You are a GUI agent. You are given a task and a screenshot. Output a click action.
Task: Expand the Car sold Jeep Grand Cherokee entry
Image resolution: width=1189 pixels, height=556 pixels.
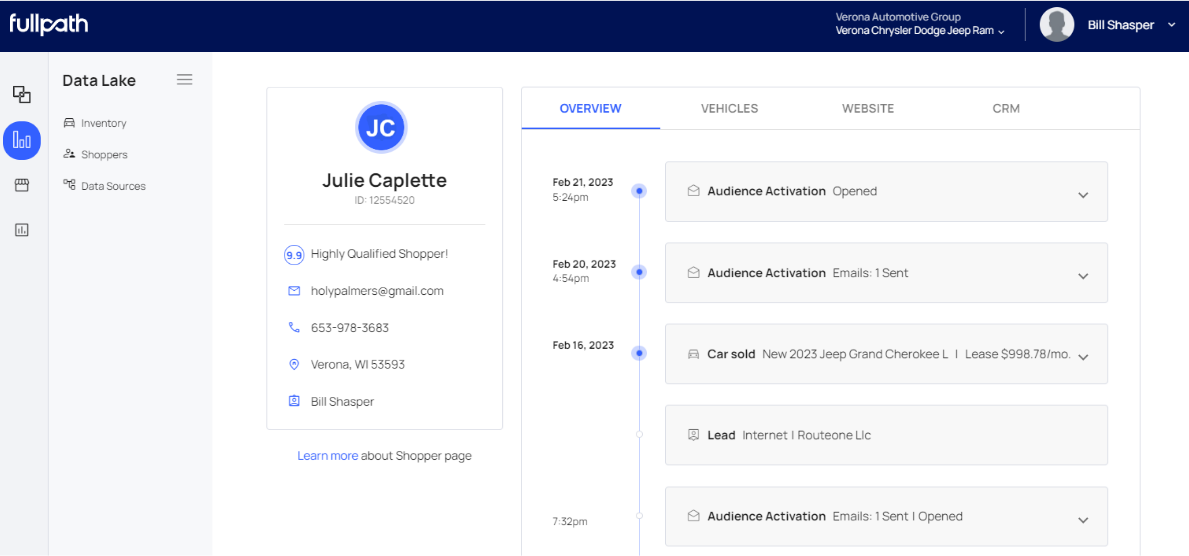click(1082, 357)
